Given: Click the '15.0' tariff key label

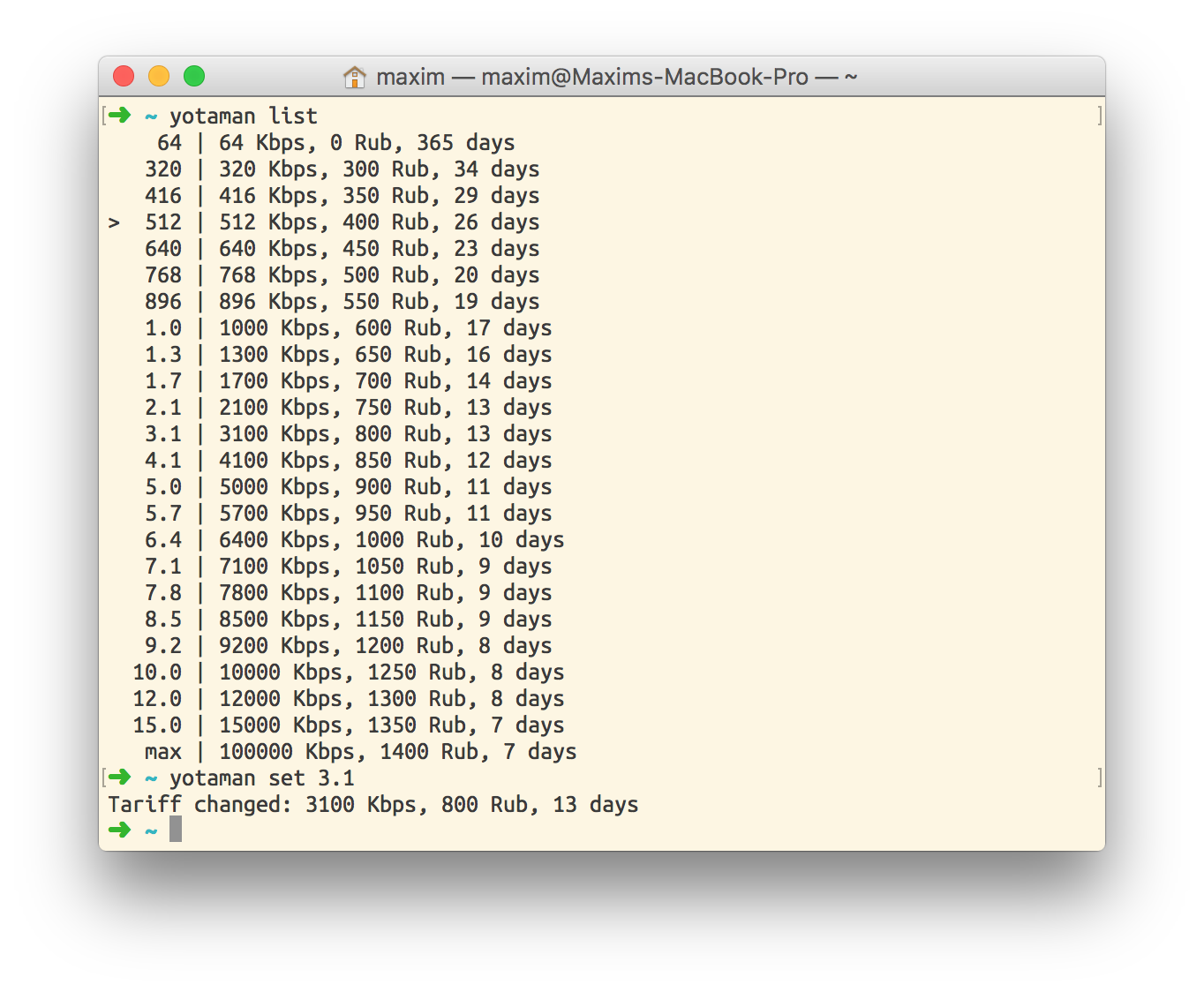Looking at the screenshot, I should [157, 725].
